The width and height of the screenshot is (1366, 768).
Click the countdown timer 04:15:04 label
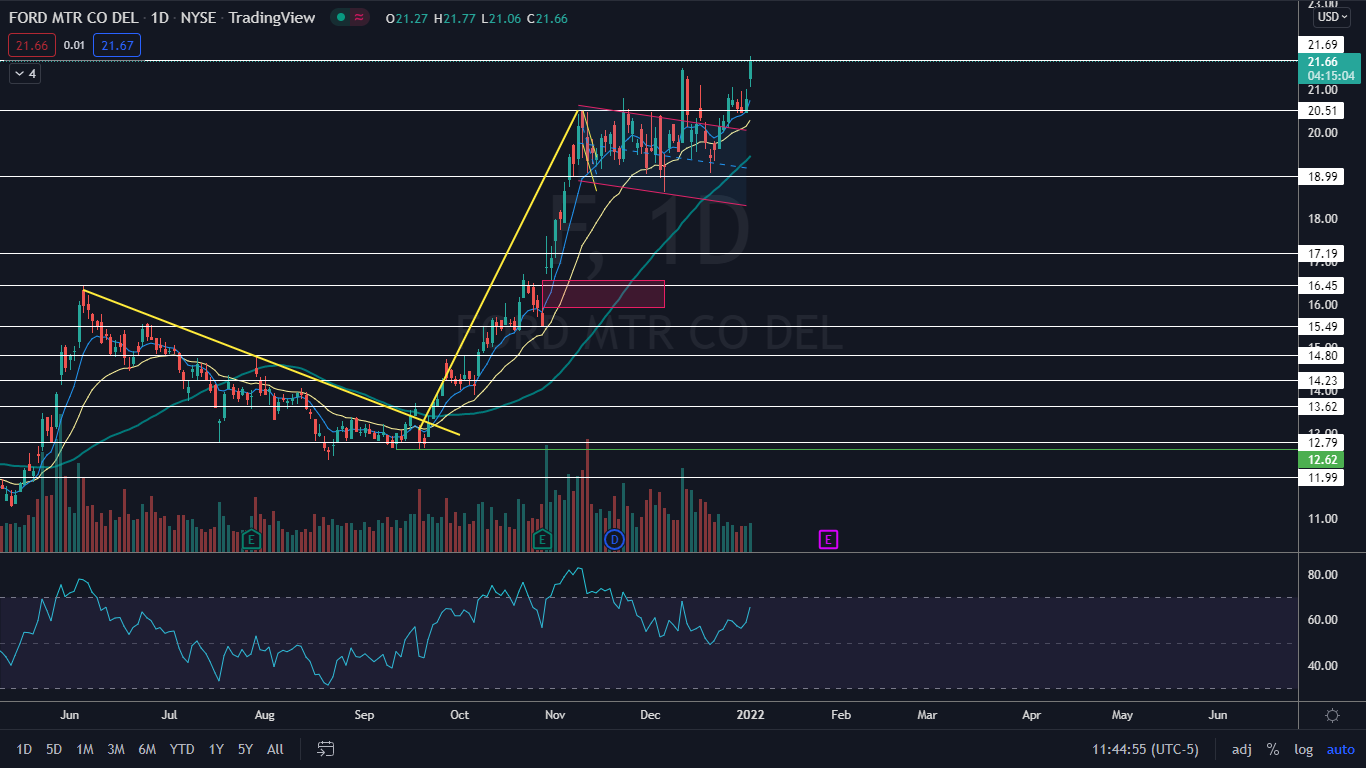(1329, 76)
